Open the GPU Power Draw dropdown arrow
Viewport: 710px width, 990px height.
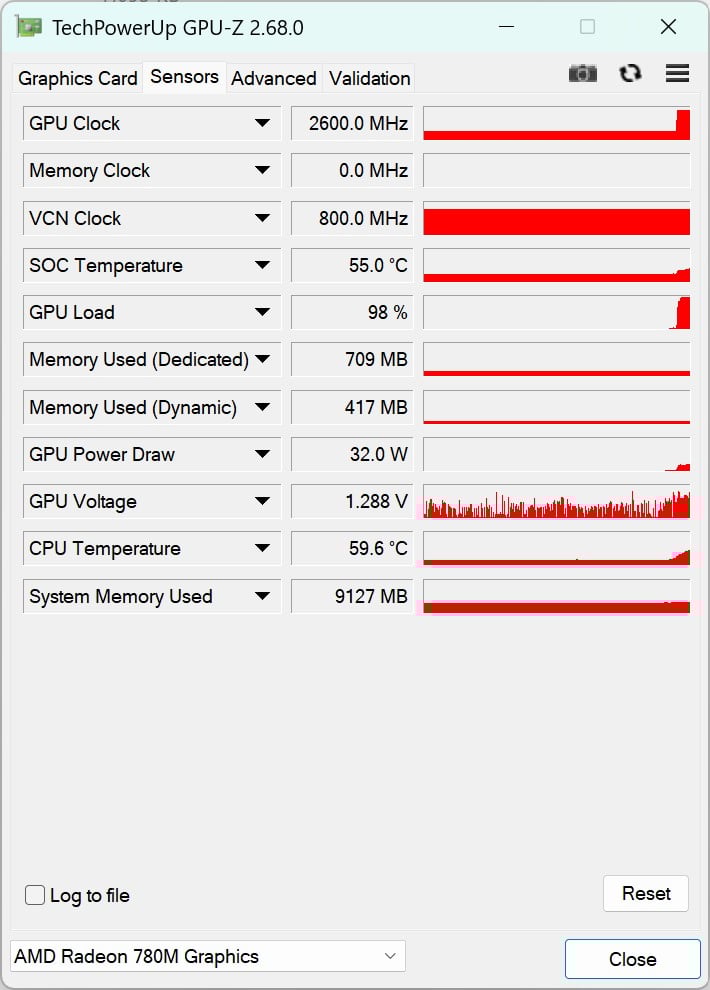coord(262,454)
